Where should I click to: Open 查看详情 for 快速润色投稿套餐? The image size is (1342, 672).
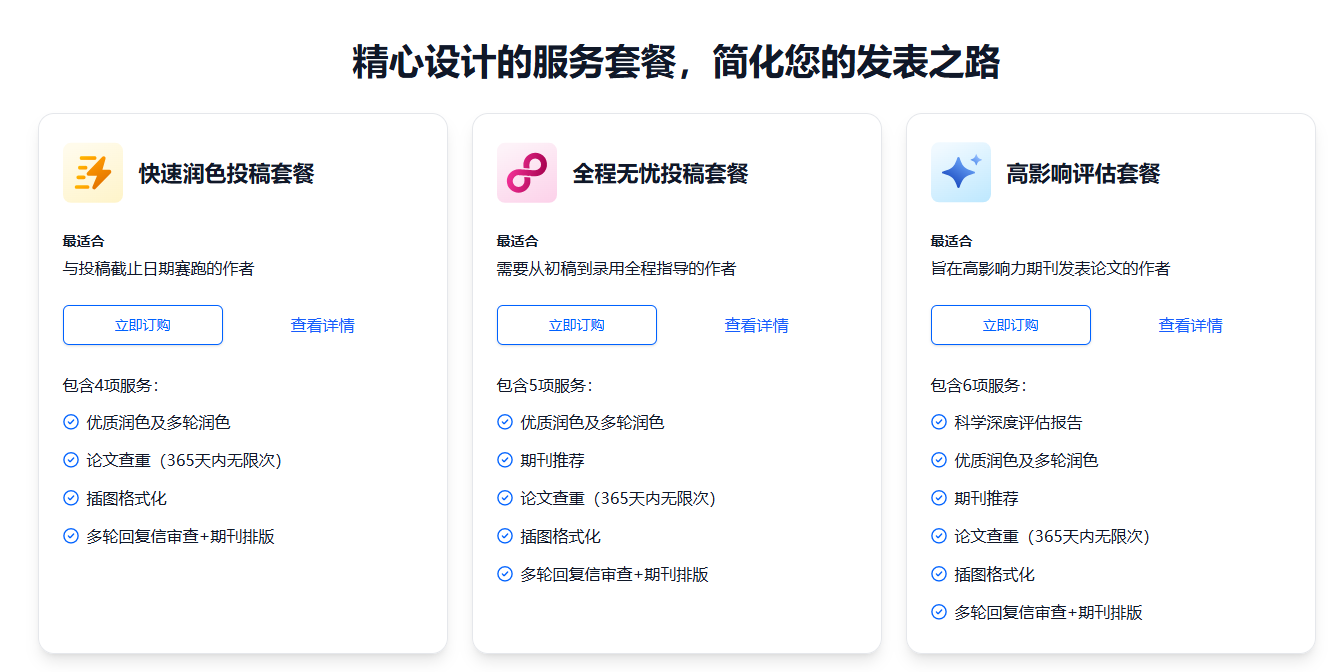[322, 324]
